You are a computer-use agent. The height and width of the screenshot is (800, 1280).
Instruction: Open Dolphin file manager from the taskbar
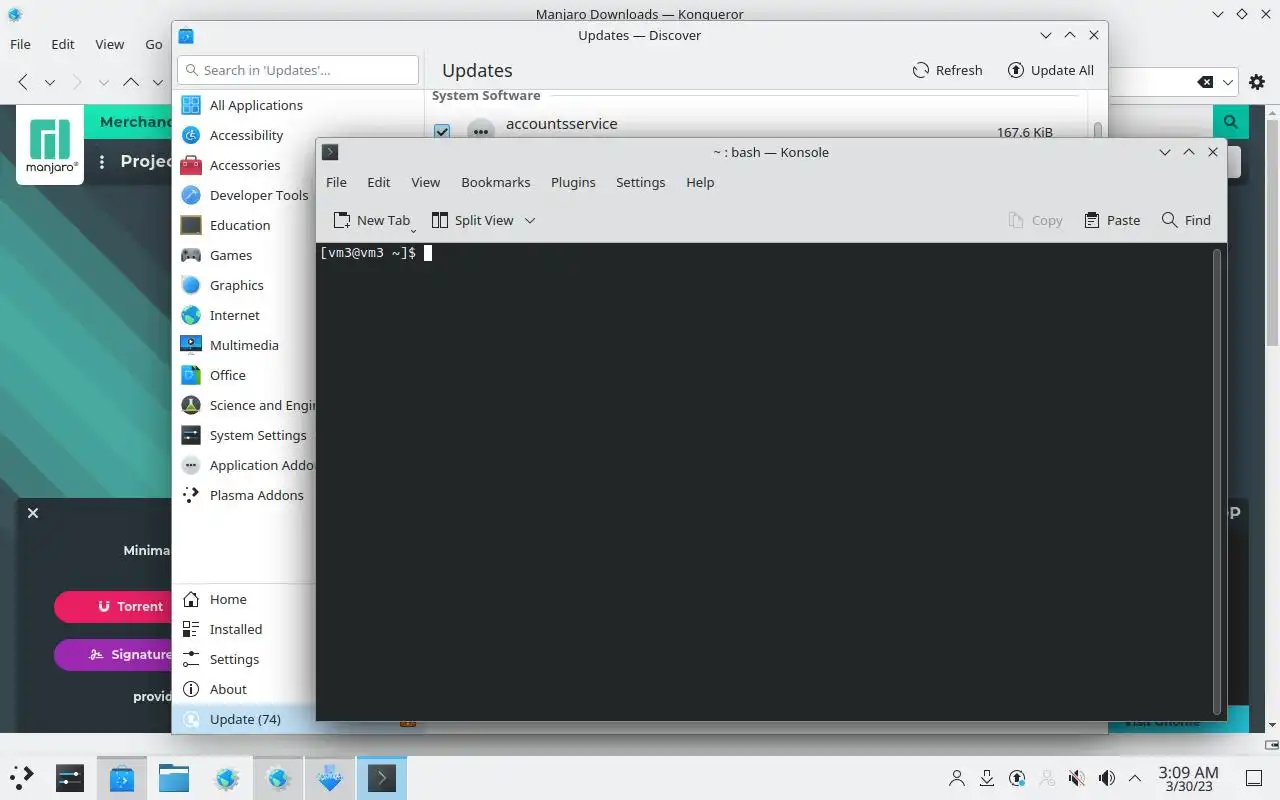[x=174, y=777]
